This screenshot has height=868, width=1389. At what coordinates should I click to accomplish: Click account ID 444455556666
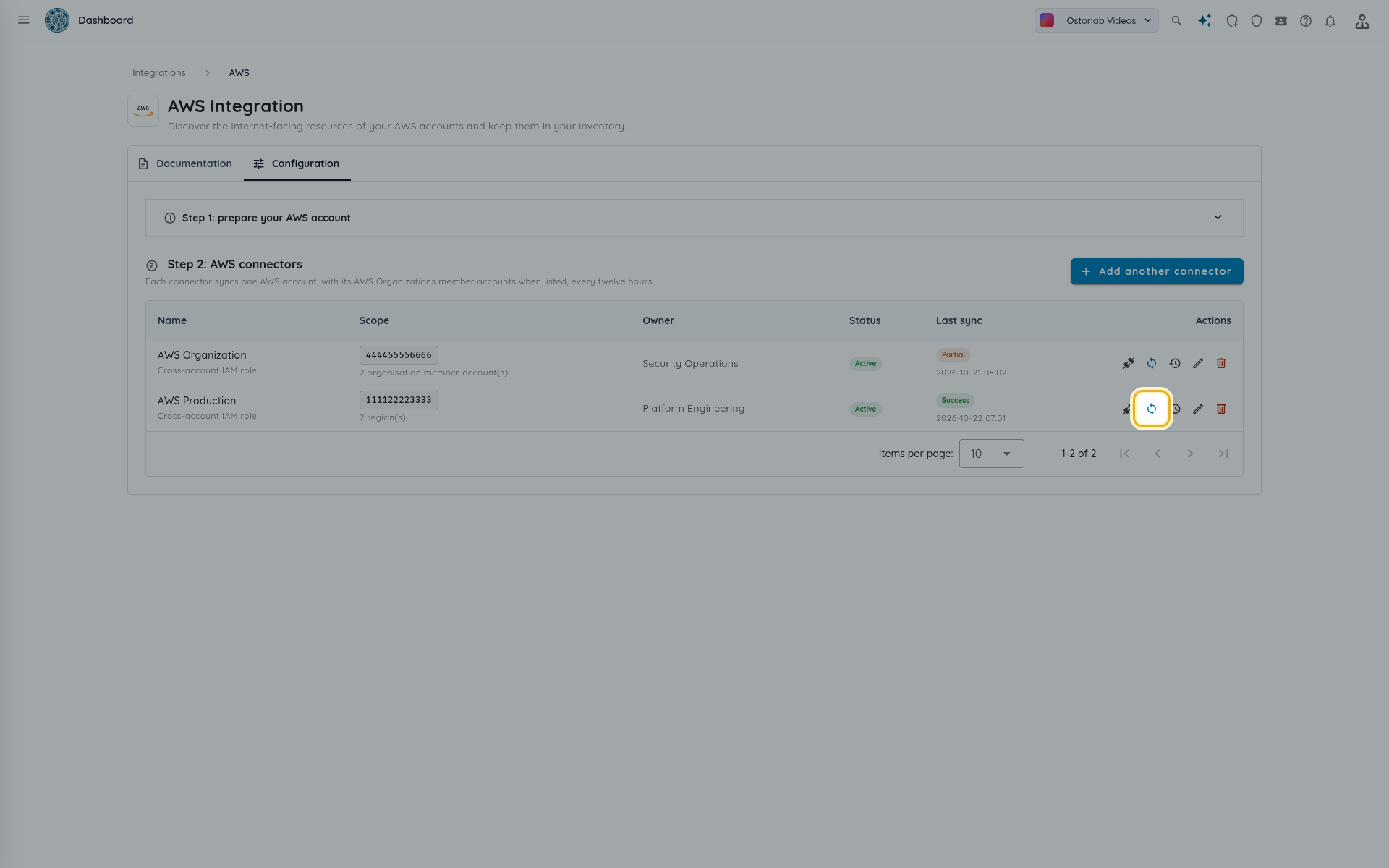[399, 355]
